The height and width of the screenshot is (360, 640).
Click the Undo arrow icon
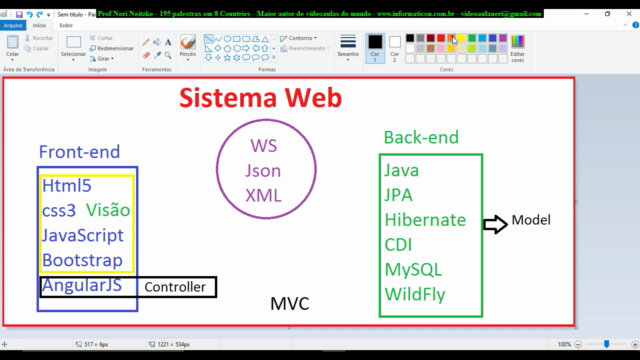pos(29,14)
